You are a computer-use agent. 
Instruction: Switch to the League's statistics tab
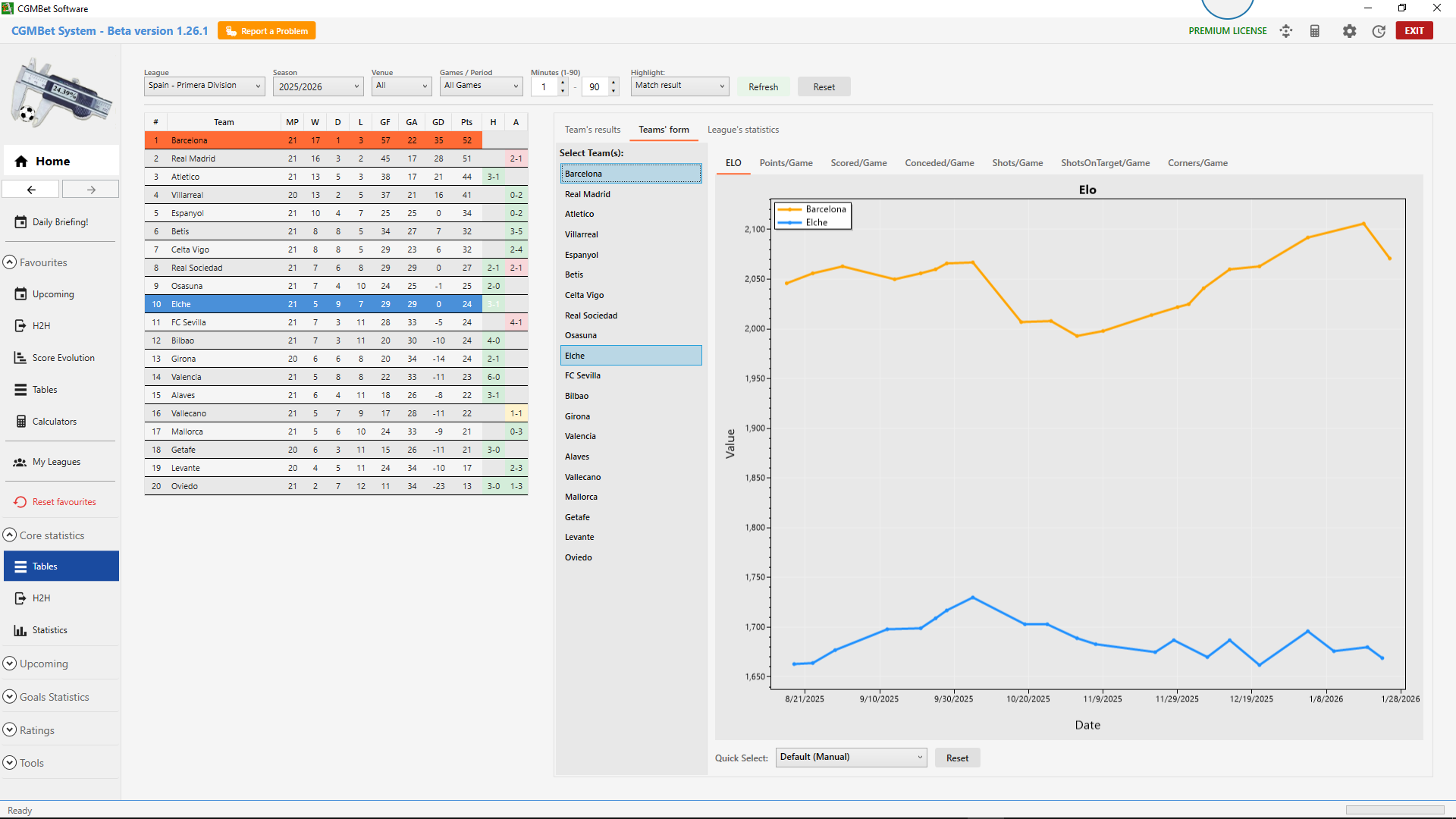coord(742,130)
